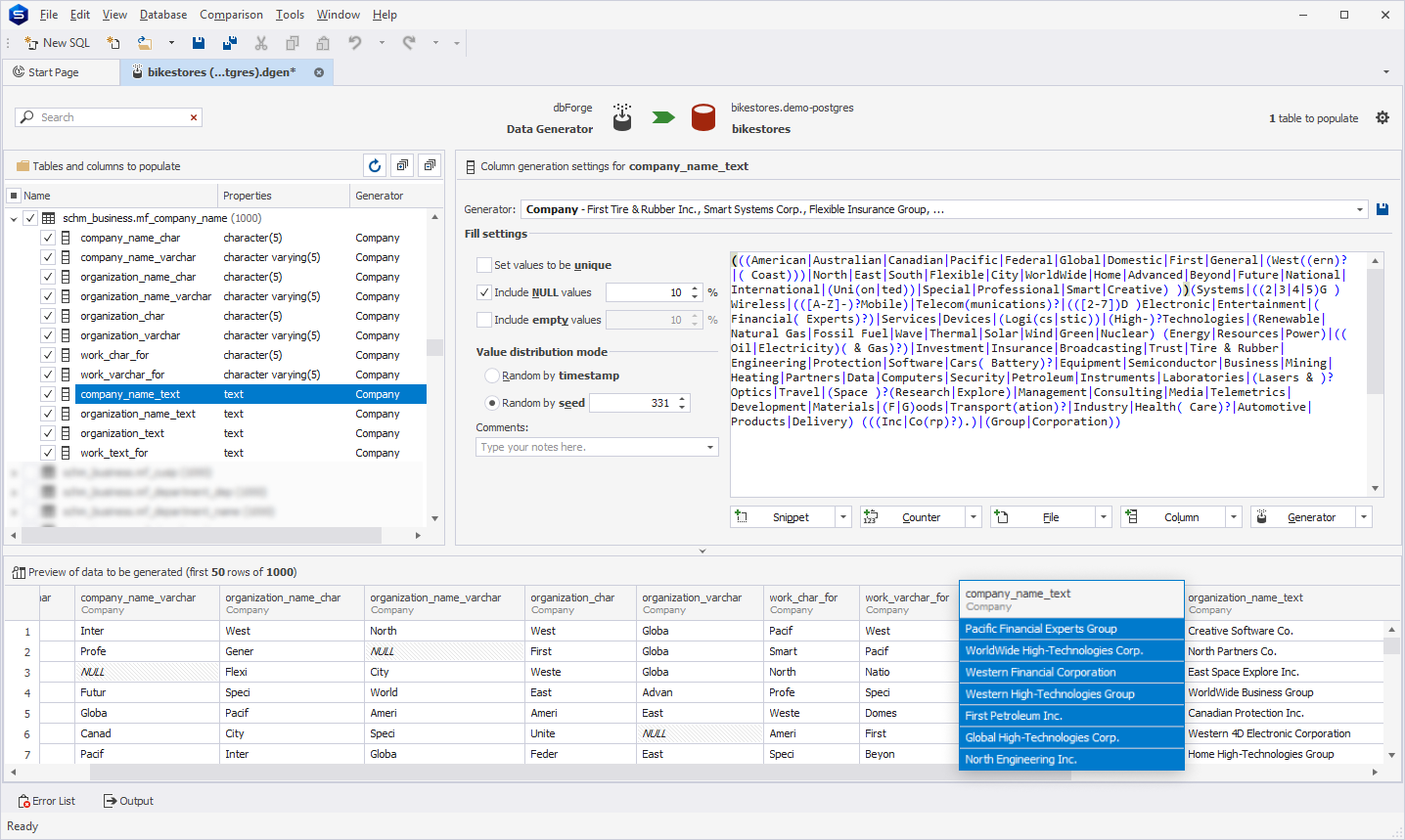This screenshot has height=840, width=1405.
Task: Open the File menu
Action: (x=49, y=15)
